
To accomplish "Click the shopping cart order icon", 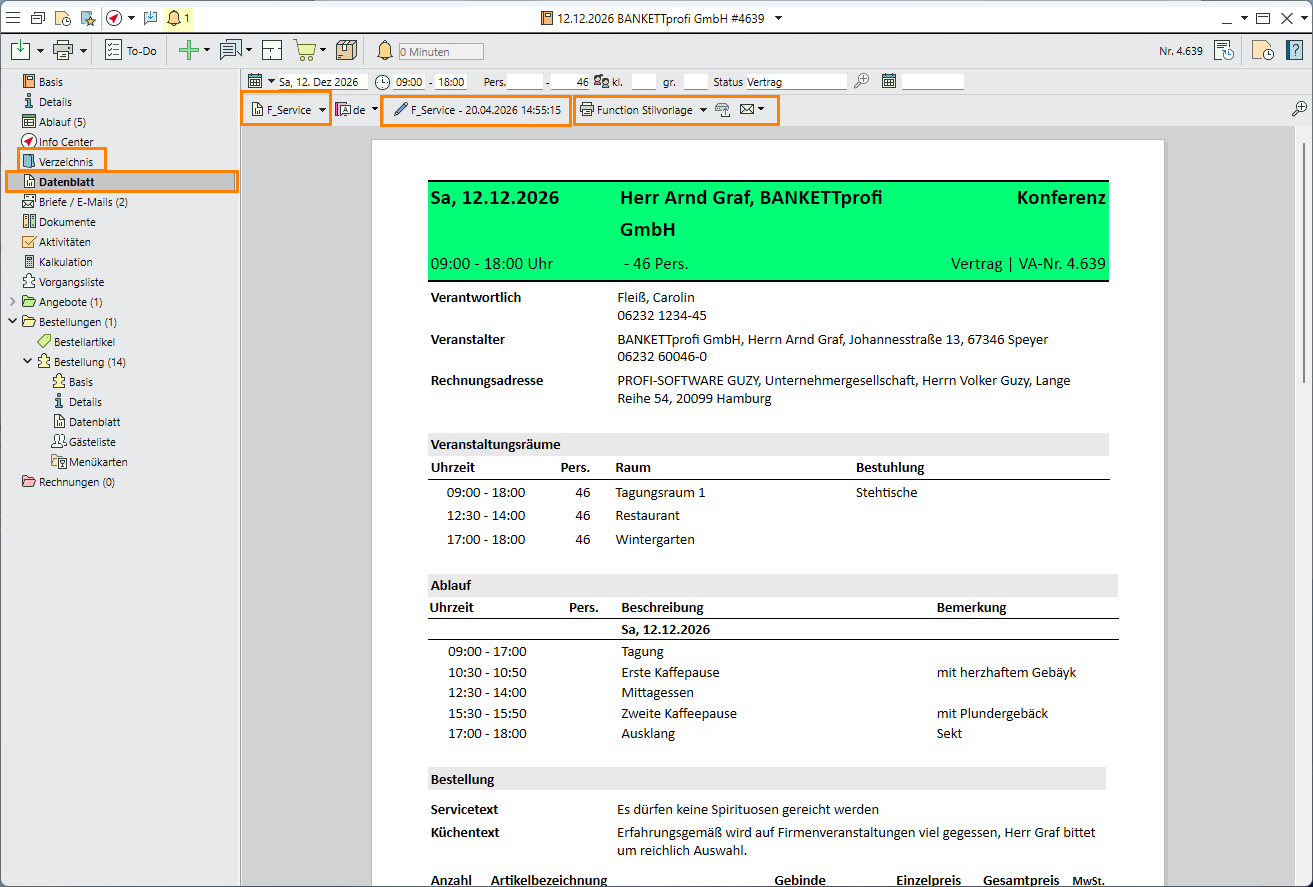I will click(304, 50).
